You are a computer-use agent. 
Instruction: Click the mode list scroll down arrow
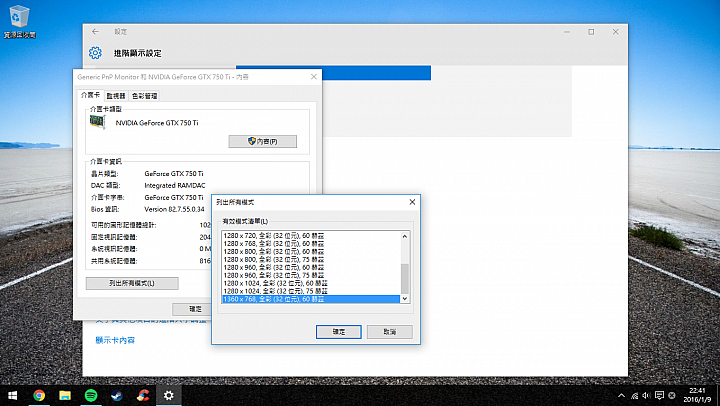point(405,299)
